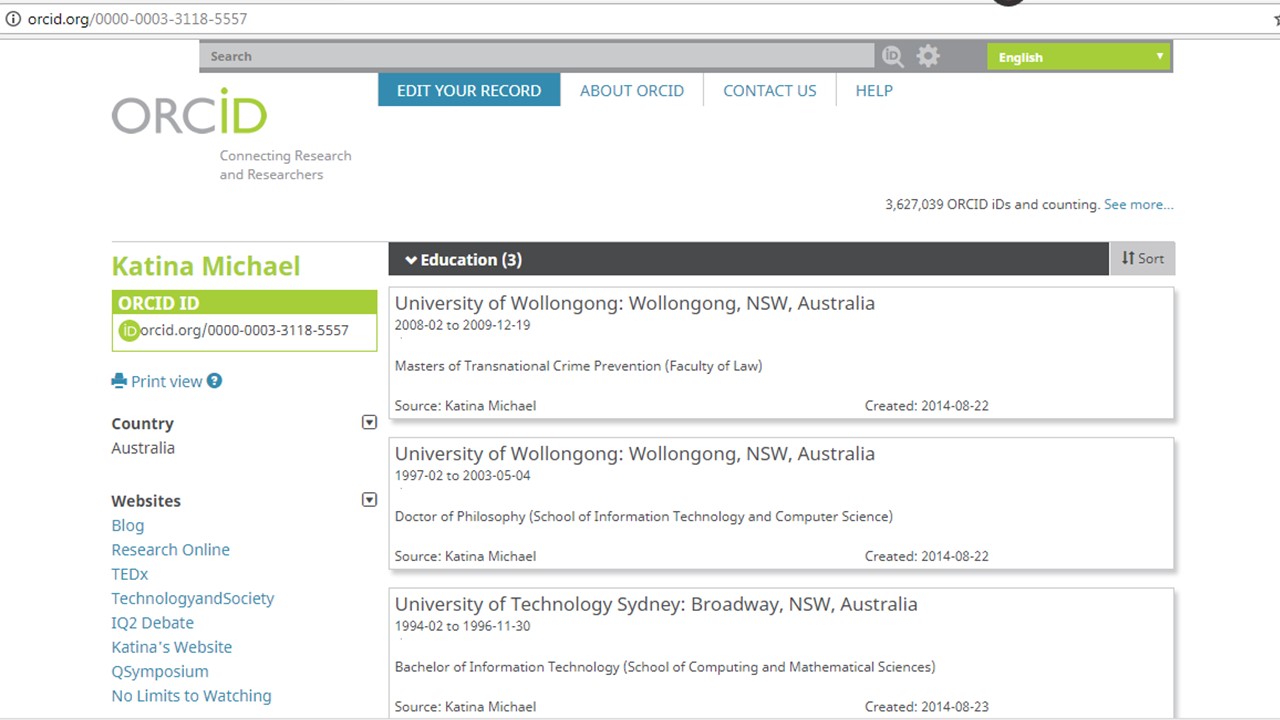Open the Blog website link
Screen dimensions: 1280x720
click(128, 525)
